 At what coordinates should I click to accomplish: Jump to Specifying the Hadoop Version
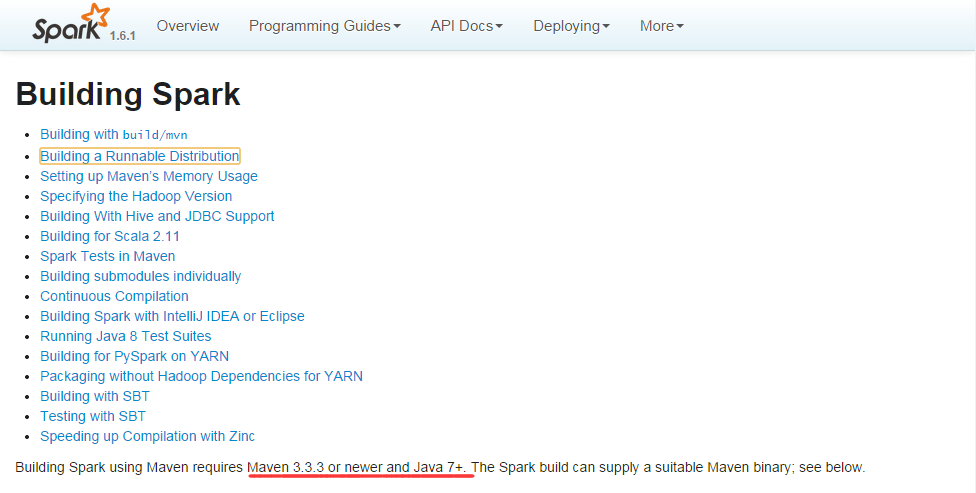[136, 196]
